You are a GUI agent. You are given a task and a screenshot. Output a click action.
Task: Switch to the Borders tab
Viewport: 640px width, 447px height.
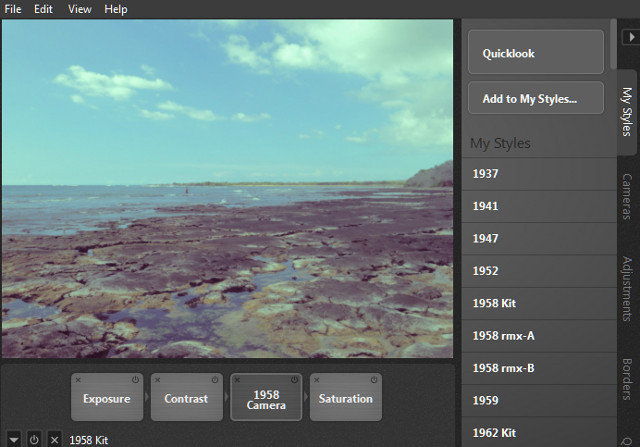(627, 379)
